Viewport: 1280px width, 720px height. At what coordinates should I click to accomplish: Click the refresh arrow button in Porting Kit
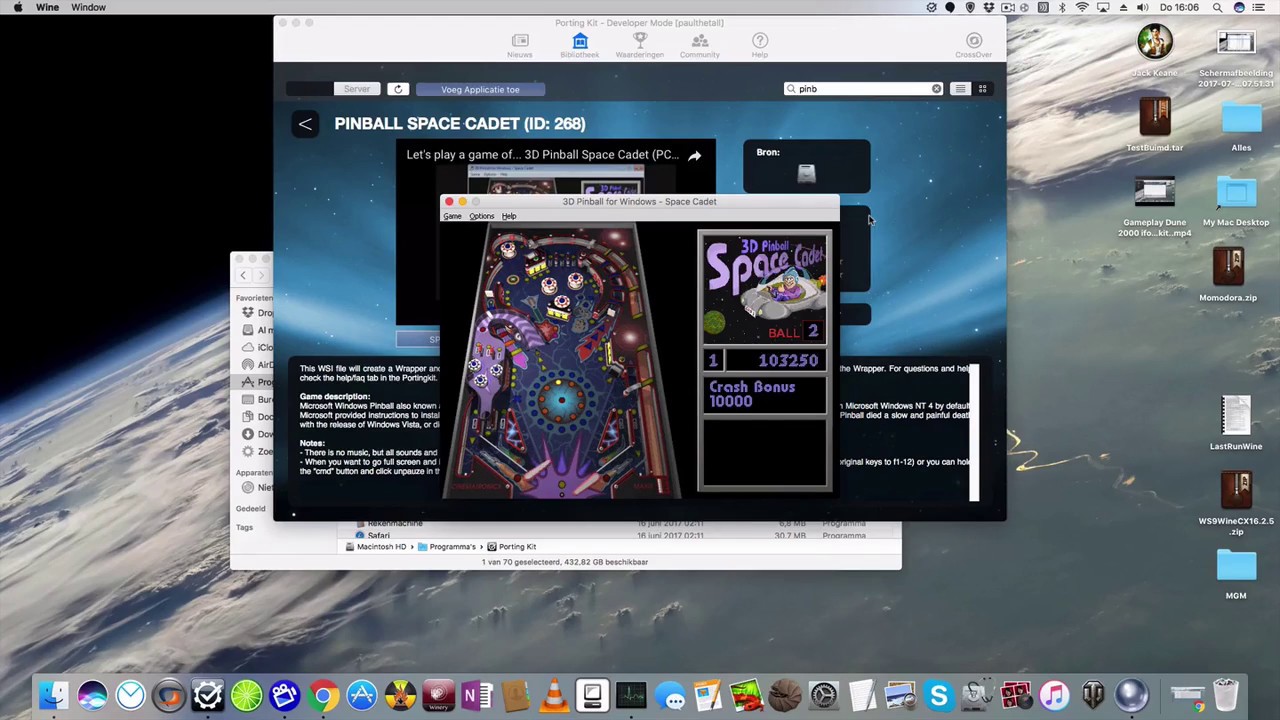pos(398,89)
